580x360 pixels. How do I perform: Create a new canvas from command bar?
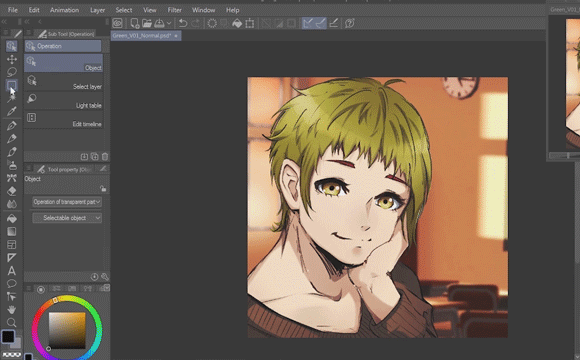click(135, 23)
